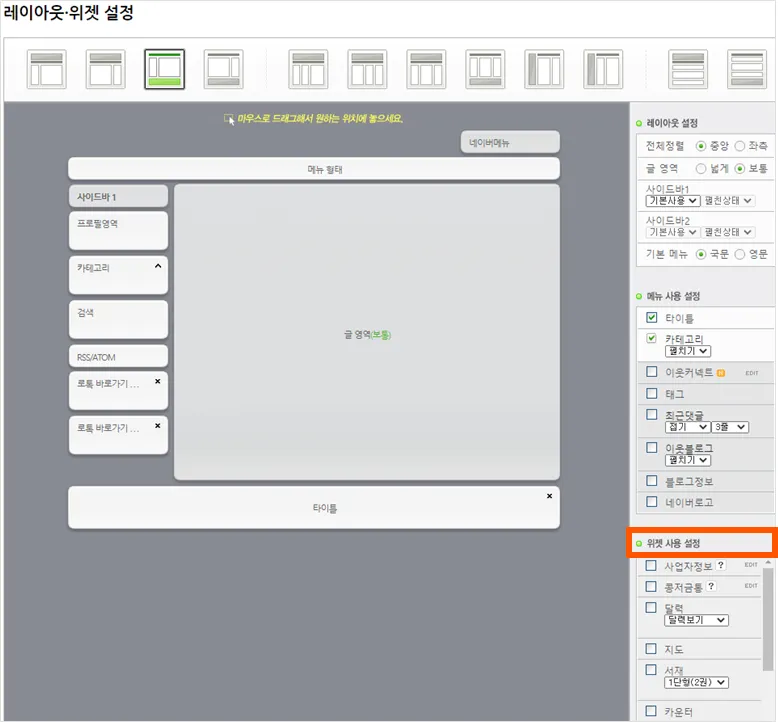Remove the lower 로톡 바로가기 widget with X

(x=158, y=426)
